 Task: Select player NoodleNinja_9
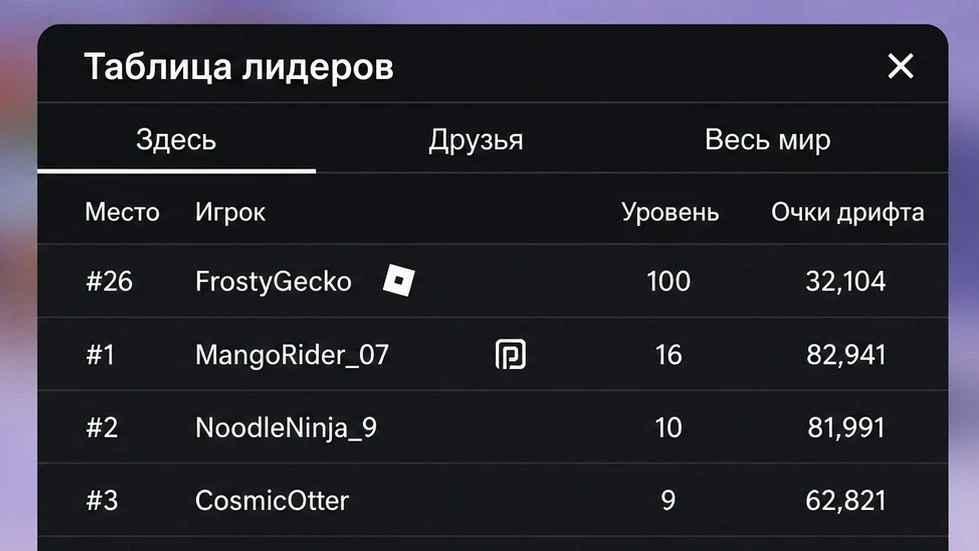(x=286, y=428)
